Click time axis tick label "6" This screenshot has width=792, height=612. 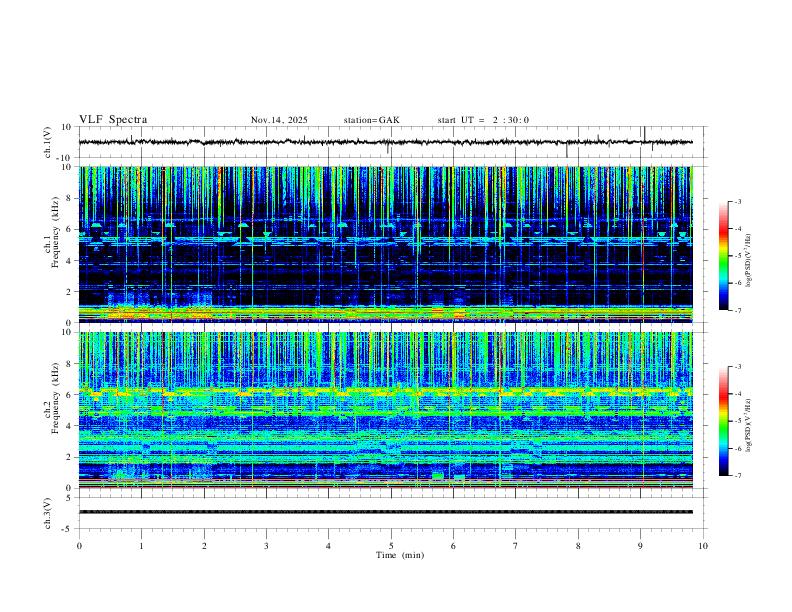click(453, 546)
